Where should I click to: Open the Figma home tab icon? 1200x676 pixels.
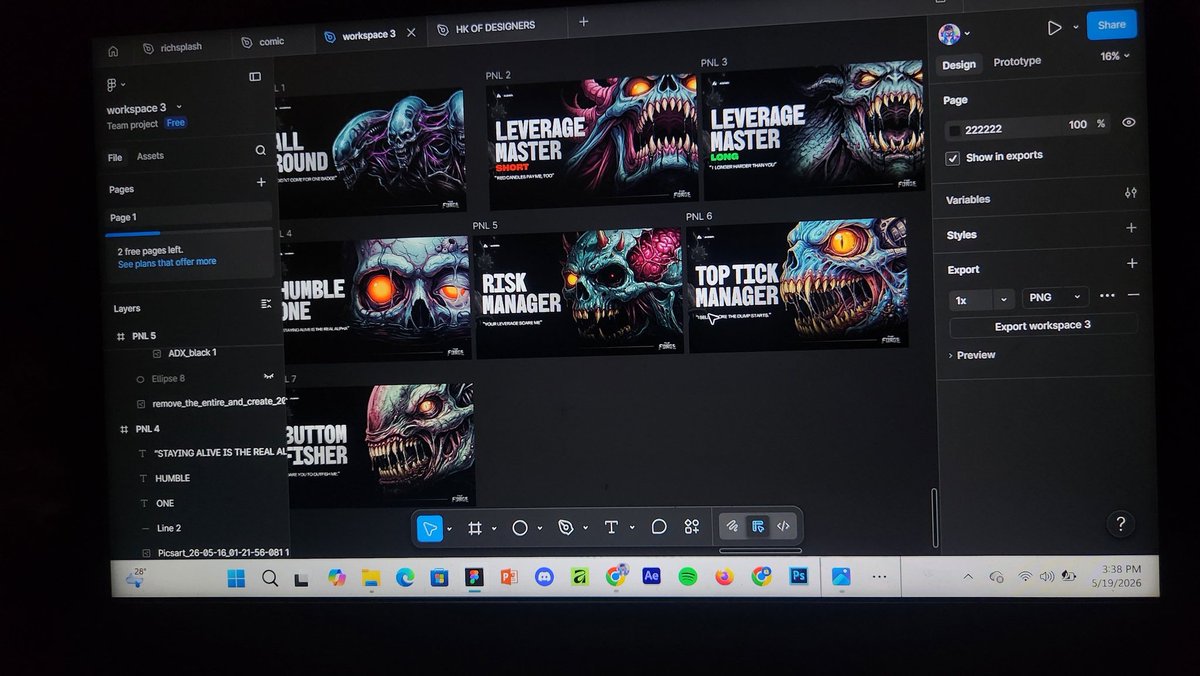[x=113, y=50]
